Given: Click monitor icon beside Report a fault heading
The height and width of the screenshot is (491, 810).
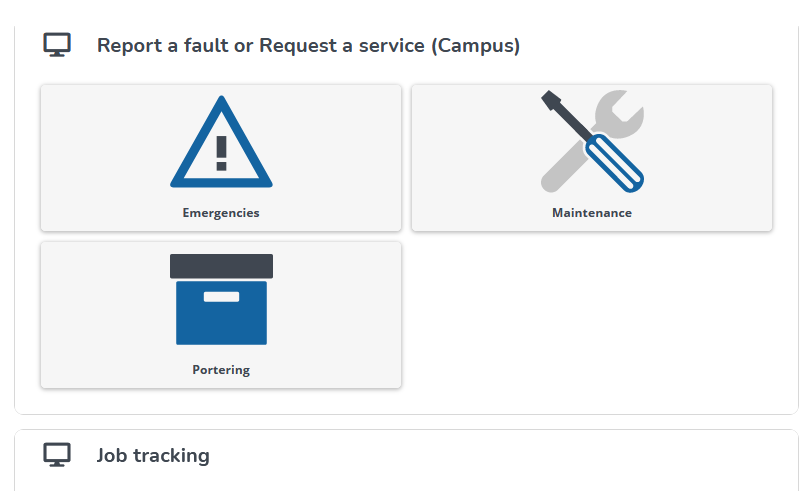Looking at the screenshot, I should pos(57,45).
